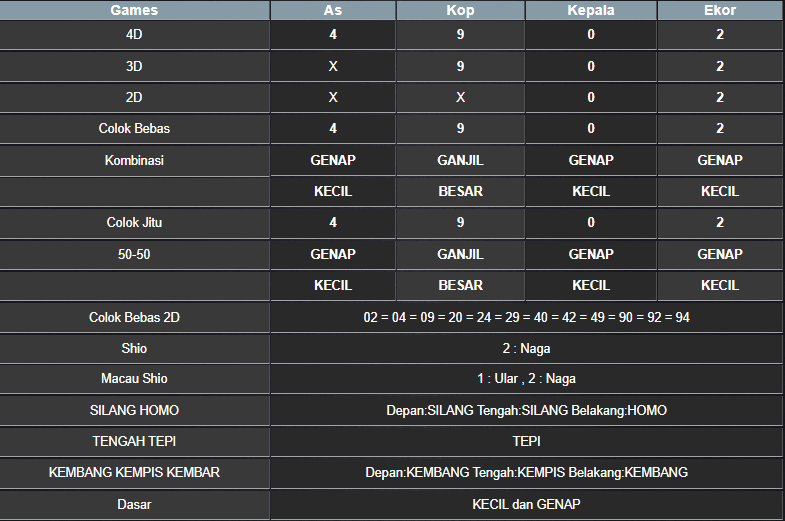Click BESAR in row below 50-50
Screen dimensions: 785x521
coord(460,285)
